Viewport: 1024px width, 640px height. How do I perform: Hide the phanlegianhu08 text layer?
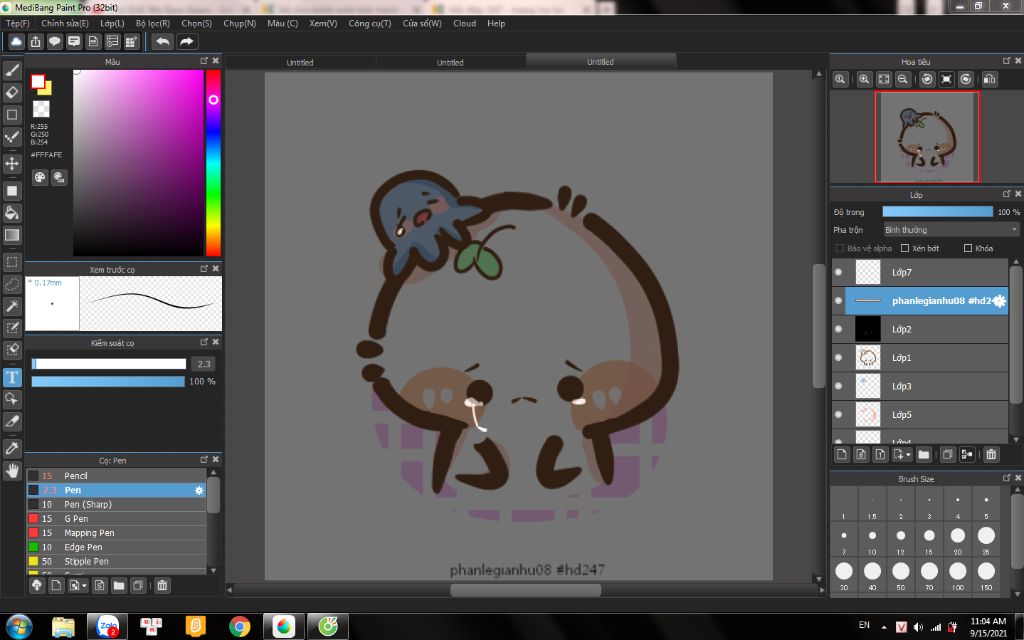pyautogui.click(x=839, y=301)
